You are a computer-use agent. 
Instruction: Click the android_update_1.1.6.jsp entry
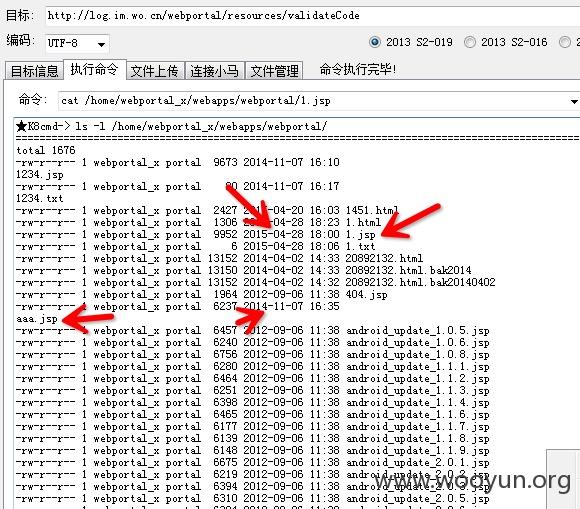418,415
